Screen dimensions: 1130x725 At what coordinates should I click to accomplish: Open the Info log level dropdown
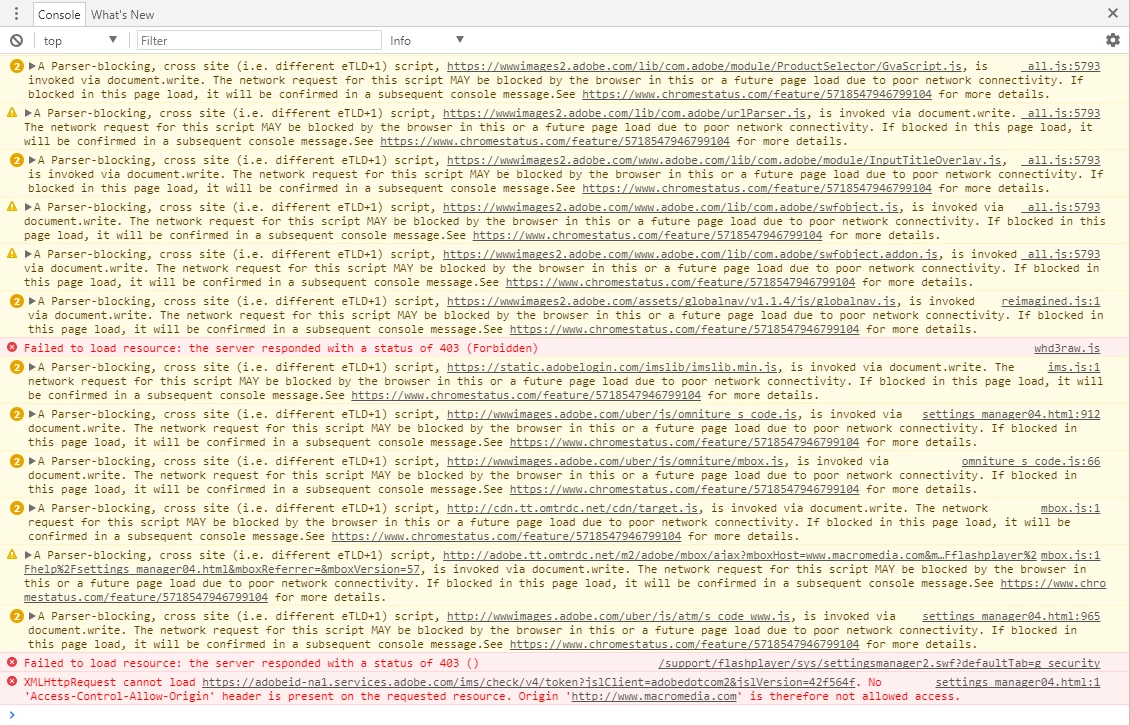click(427, 40)
